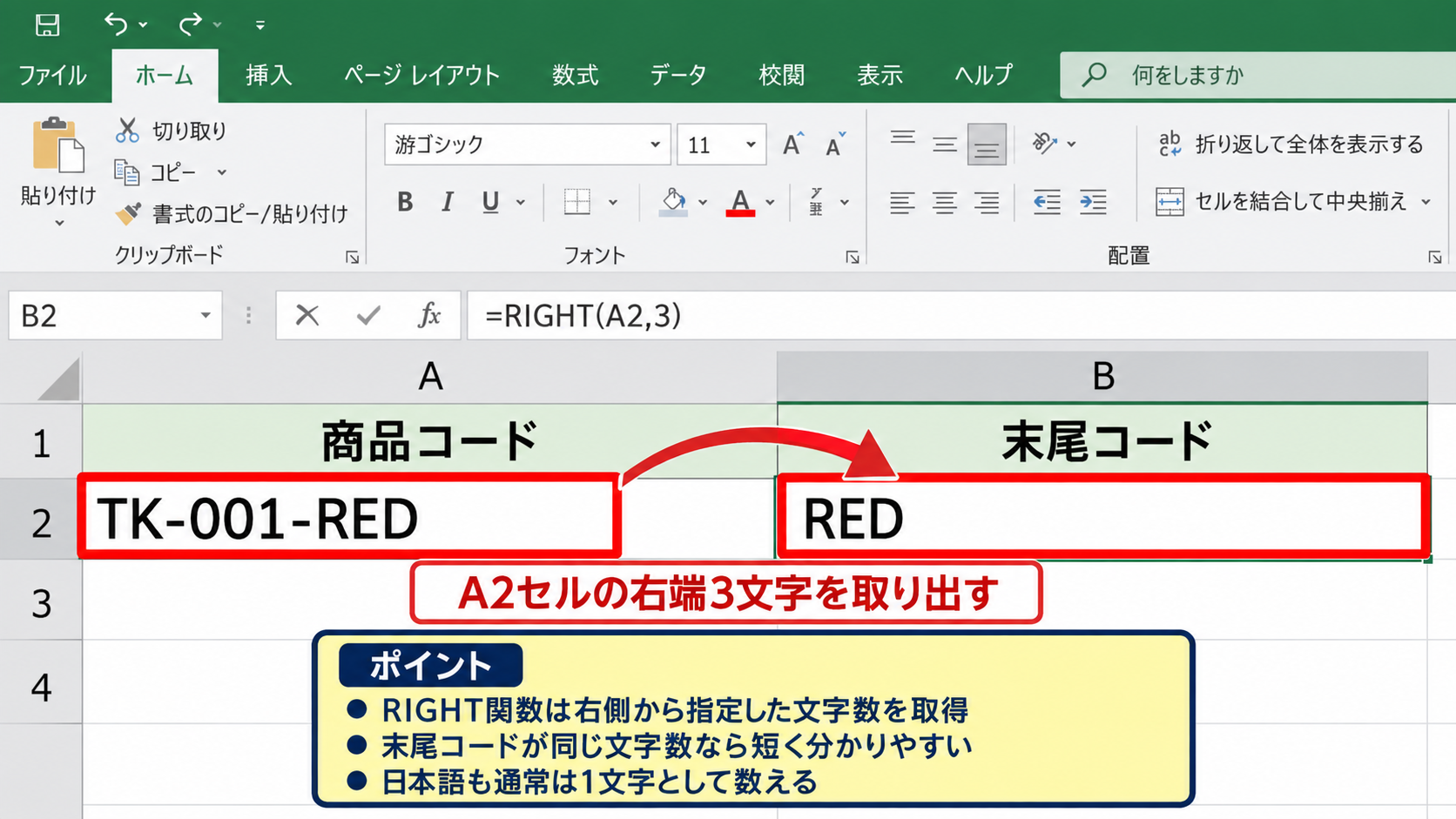This screenshot has height=819, width=1456.
Task: Toggle Bottom Align vertical alignment
Action: 987,144
